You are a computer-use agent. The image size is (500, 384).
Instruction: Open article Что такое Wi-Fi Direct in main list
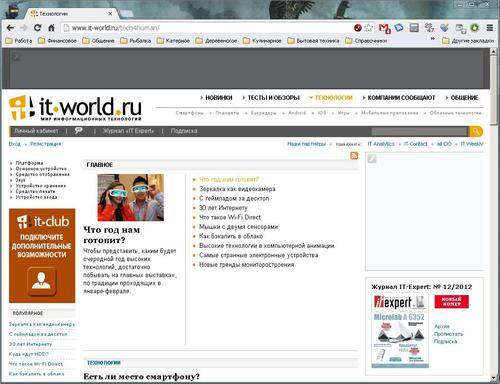pos(230,217)
